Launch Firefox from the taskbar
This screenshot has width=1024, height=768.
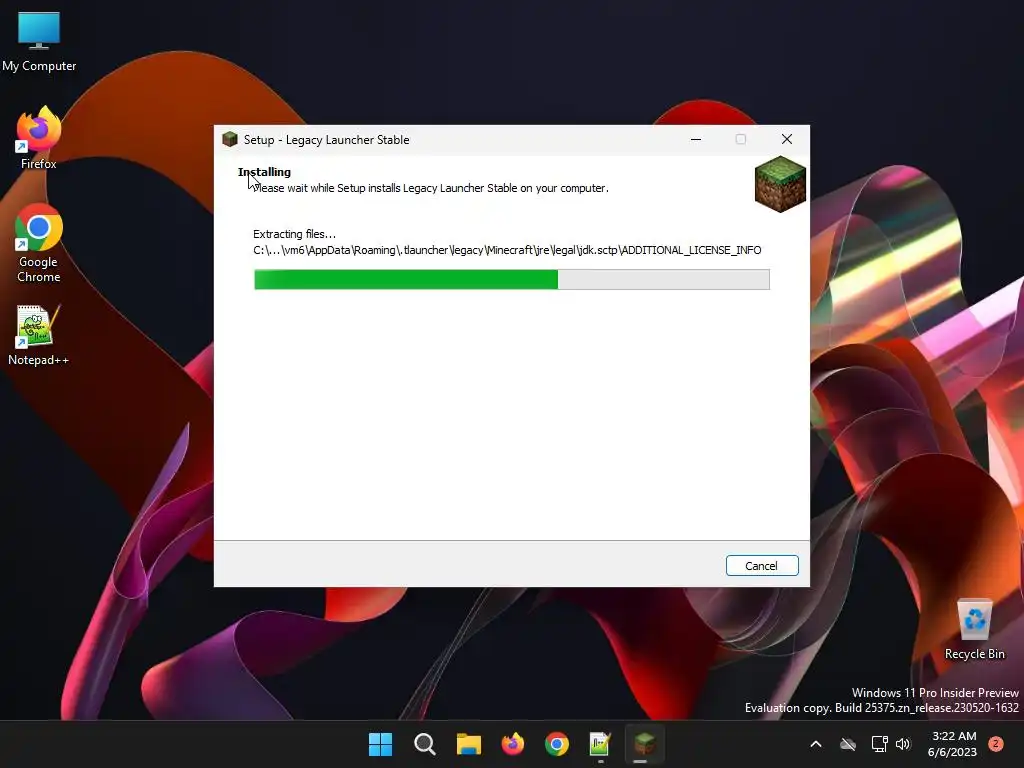(513, 744)
